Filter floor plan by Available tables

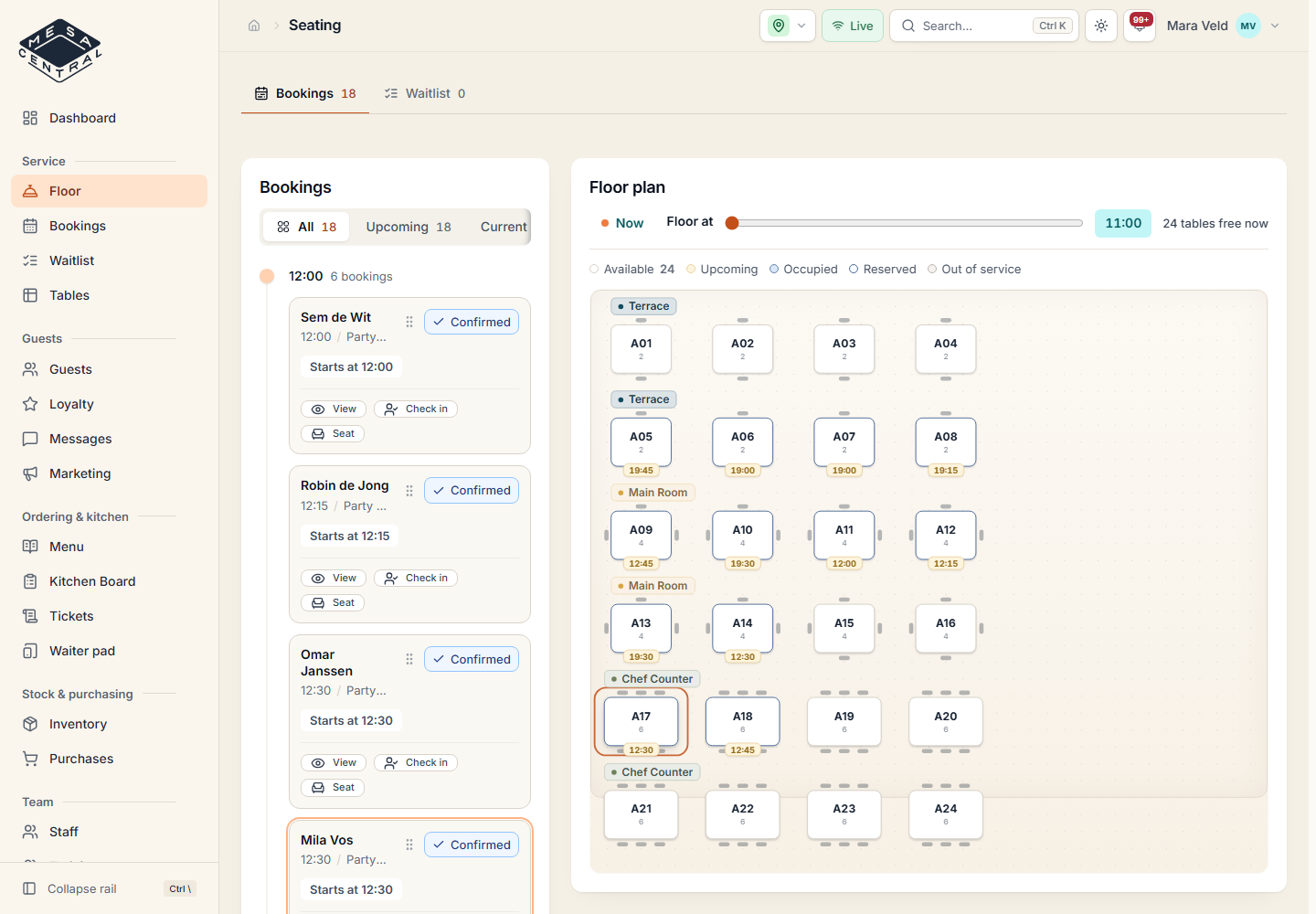pos(632,270)
